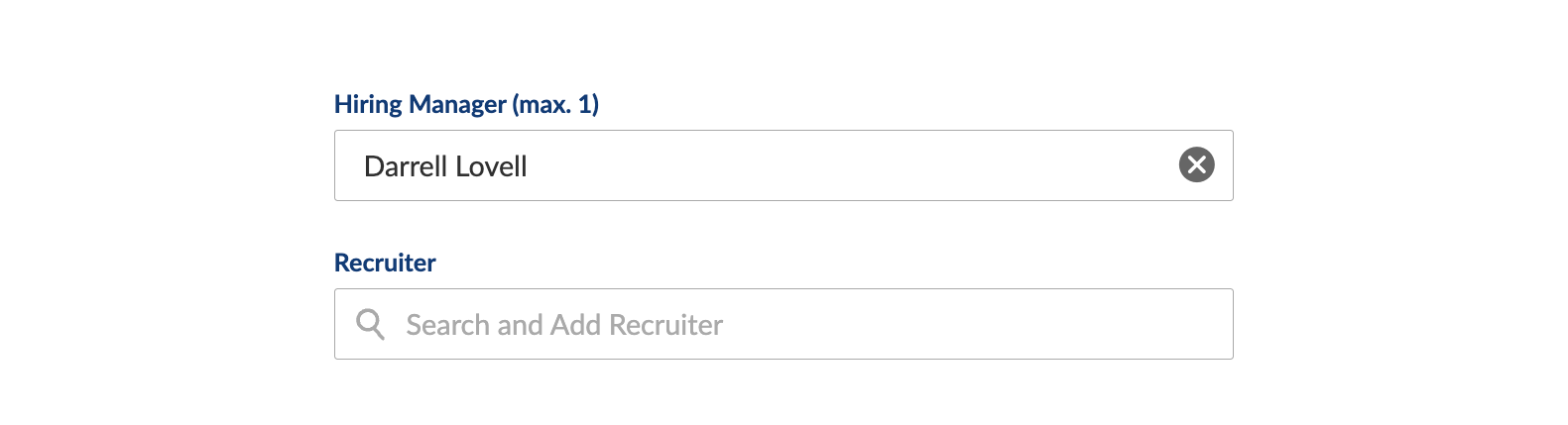The image size is (1568, 425).
Task: Click the search icon in the Recruiter field
Action: (370, 324)
